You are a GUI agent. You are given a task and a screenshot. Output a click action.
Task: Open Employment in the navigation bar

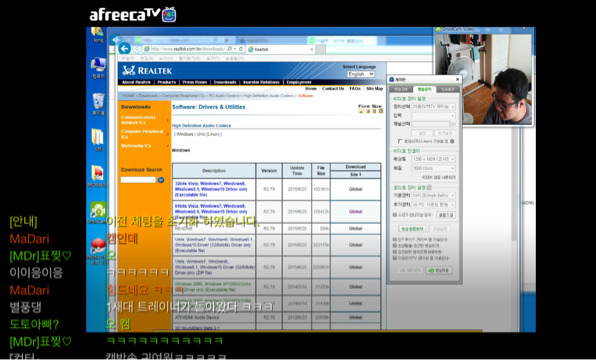pyautogui.click(x=299, y=82)
